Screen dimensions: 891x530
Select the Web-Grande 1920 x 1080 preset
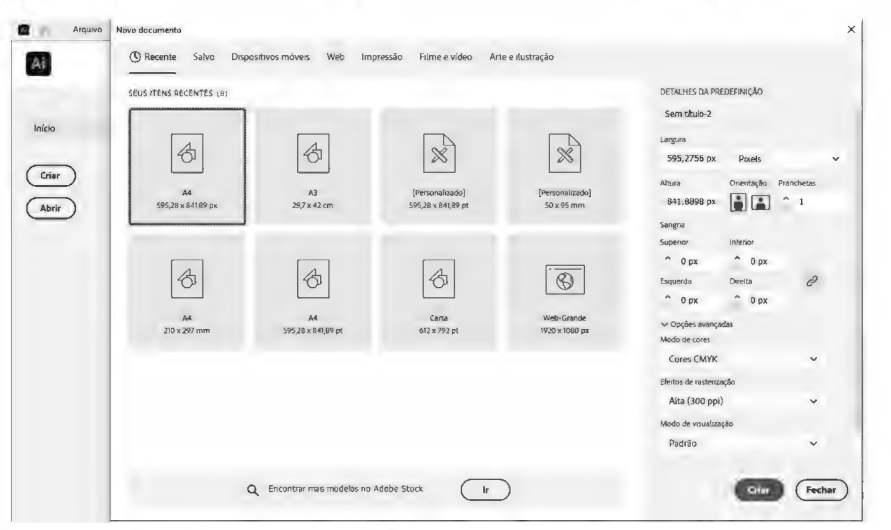tap(564, 292)
